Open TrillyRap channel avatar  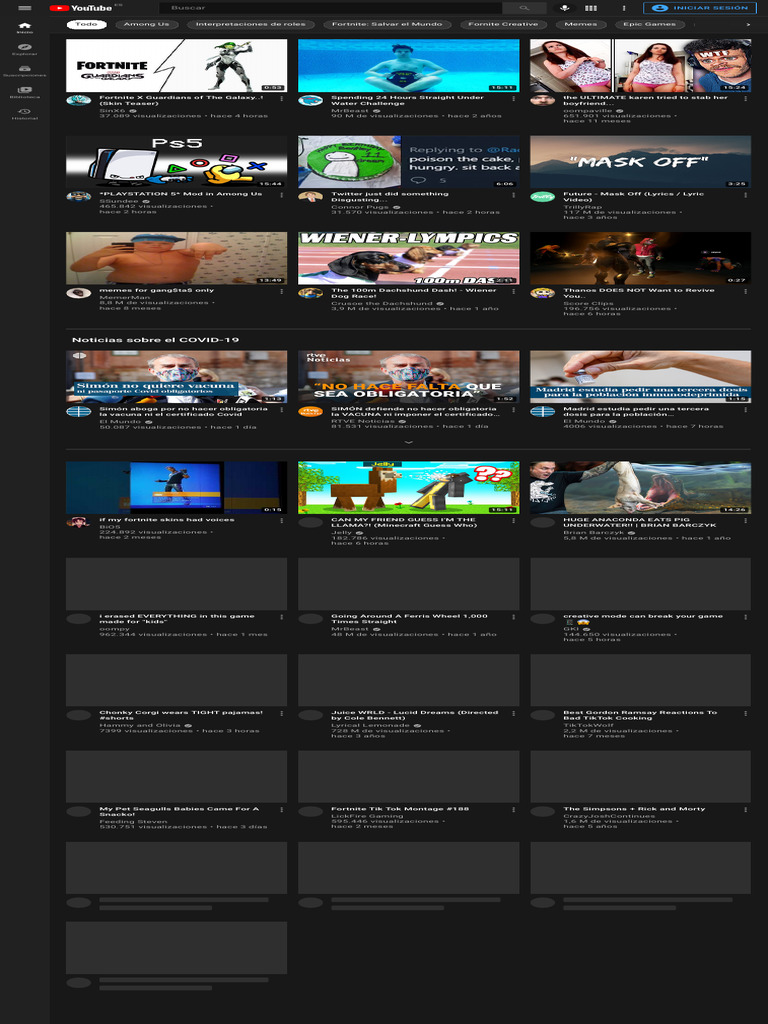coord(542,197)
